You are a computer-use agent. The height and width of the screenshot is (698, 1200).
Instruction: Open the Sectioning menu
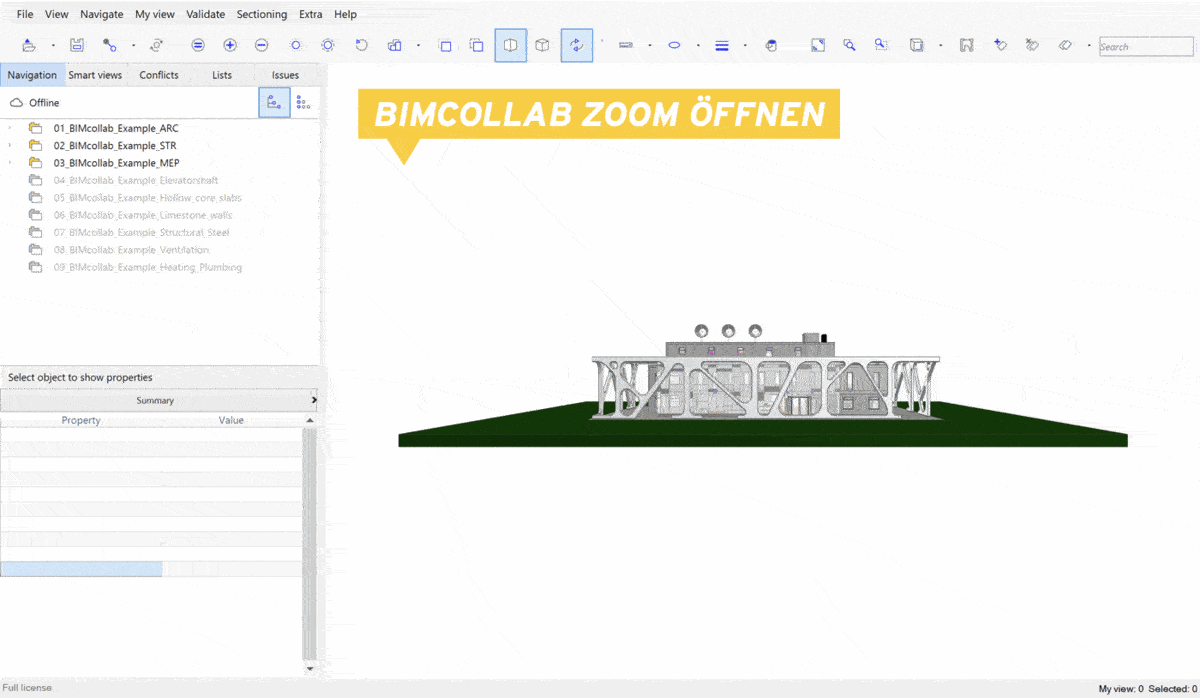262,14
